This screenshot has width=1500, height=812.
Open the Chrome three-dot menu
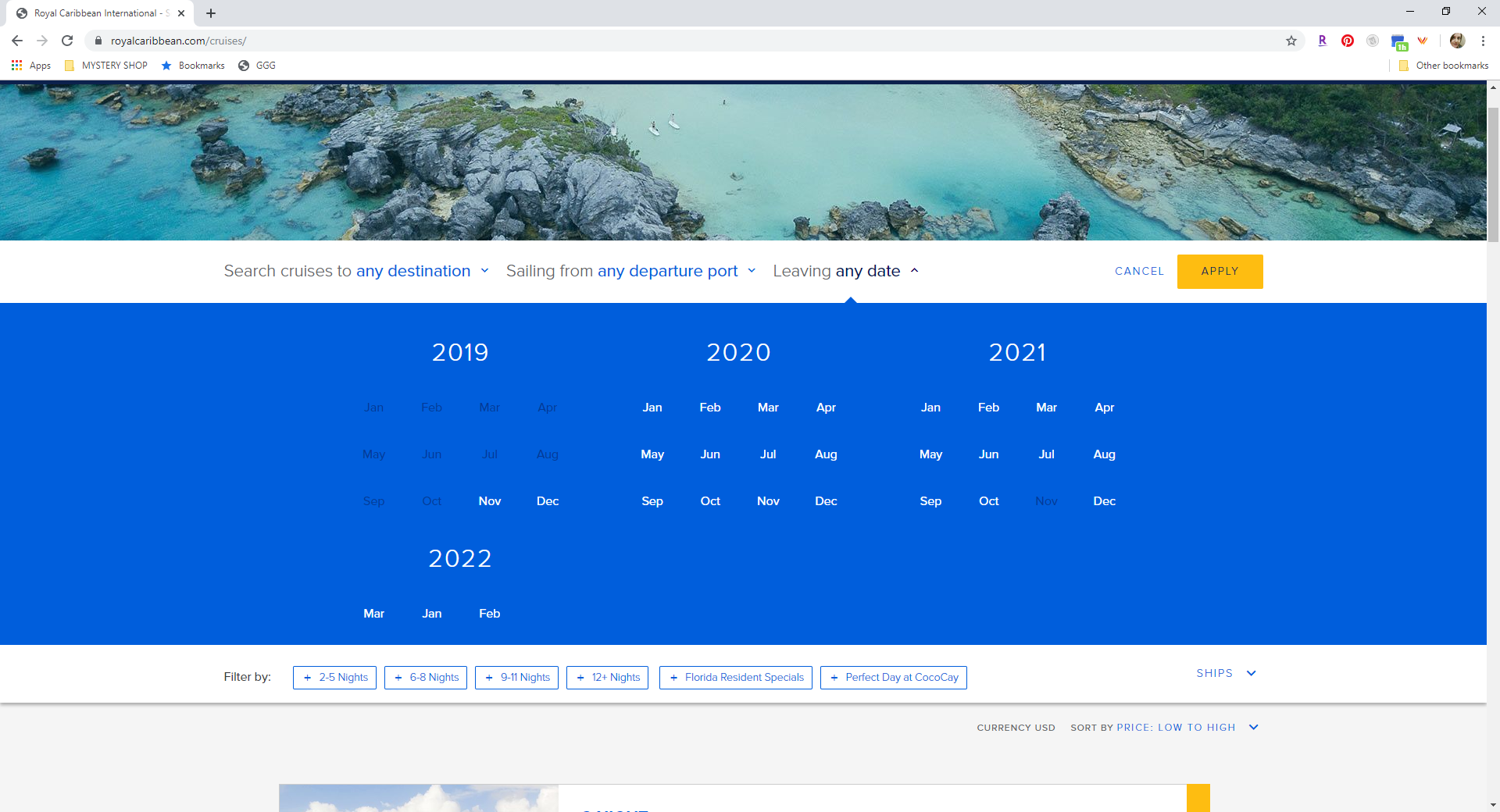tap(1484, 41)
